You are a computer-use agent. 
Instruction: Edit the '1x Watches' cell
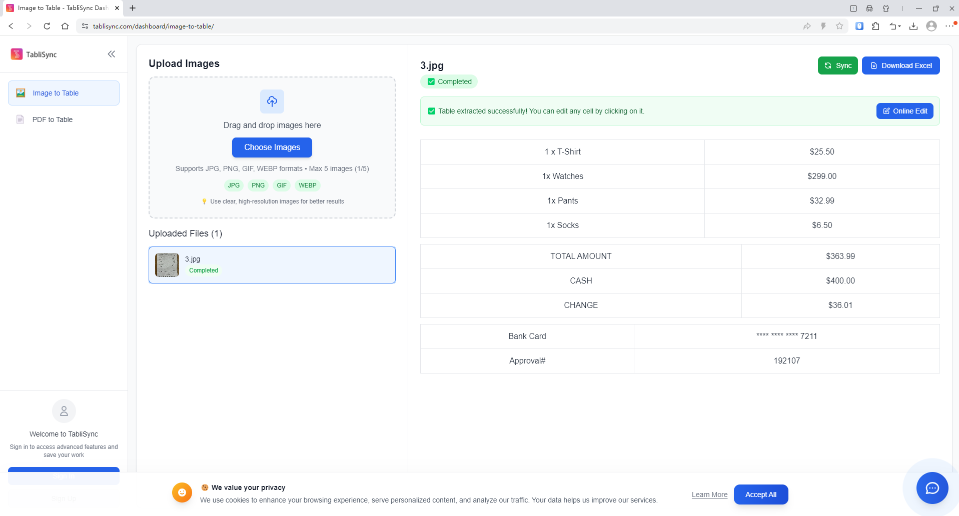(x=562, y=176)
